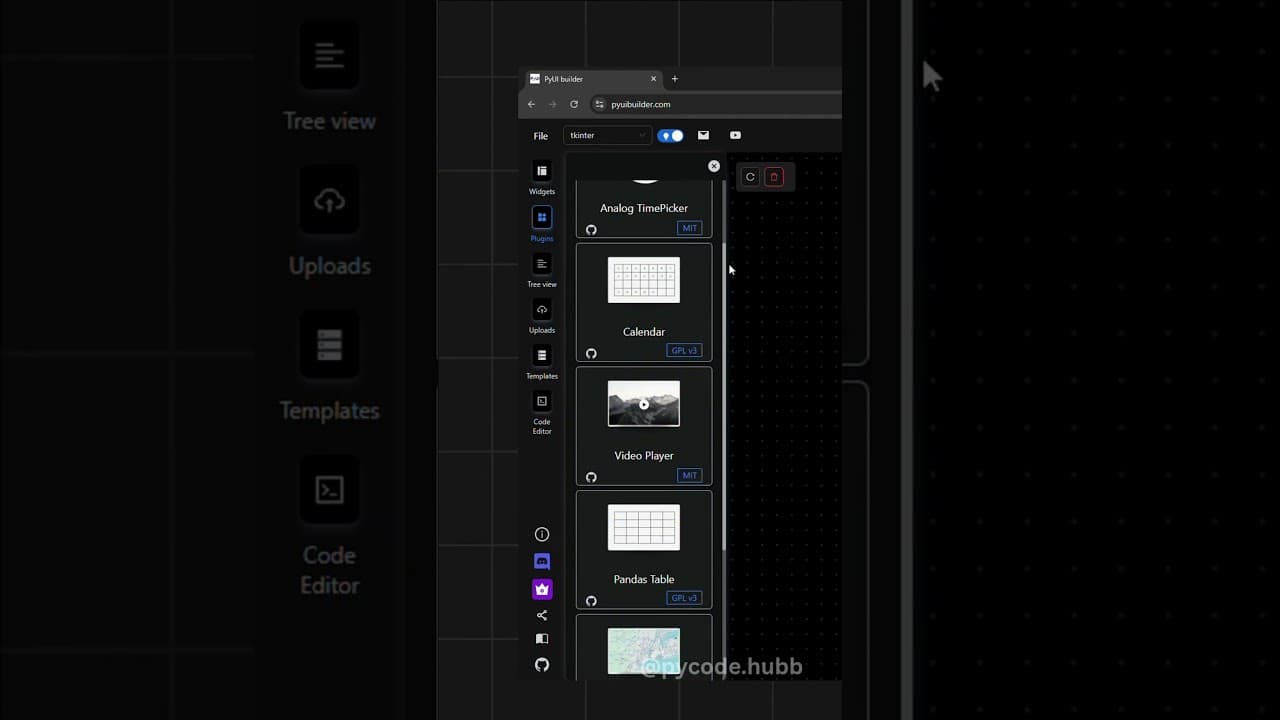The height and width of the screenshot is (720, 1280).
Task: Open the tkinter framework dropdown
Action: coord(607,135)
